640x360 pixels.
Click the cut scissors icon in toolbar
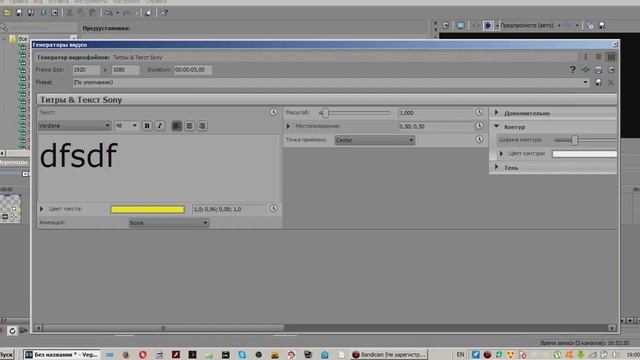tap(69, 13)
